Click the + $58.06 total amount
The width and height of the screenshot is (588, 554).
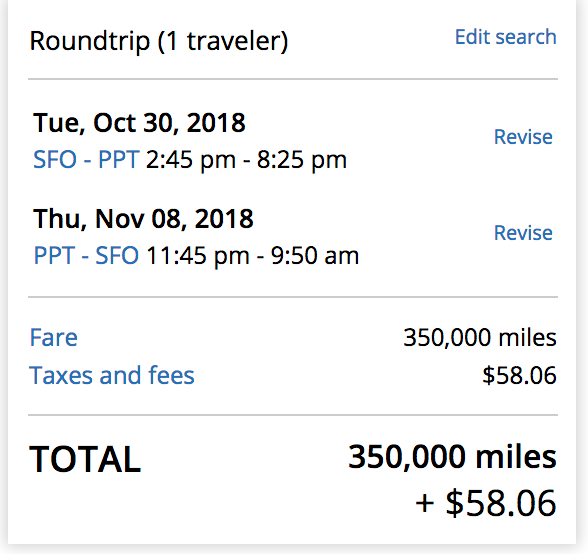tap(486, 503)
